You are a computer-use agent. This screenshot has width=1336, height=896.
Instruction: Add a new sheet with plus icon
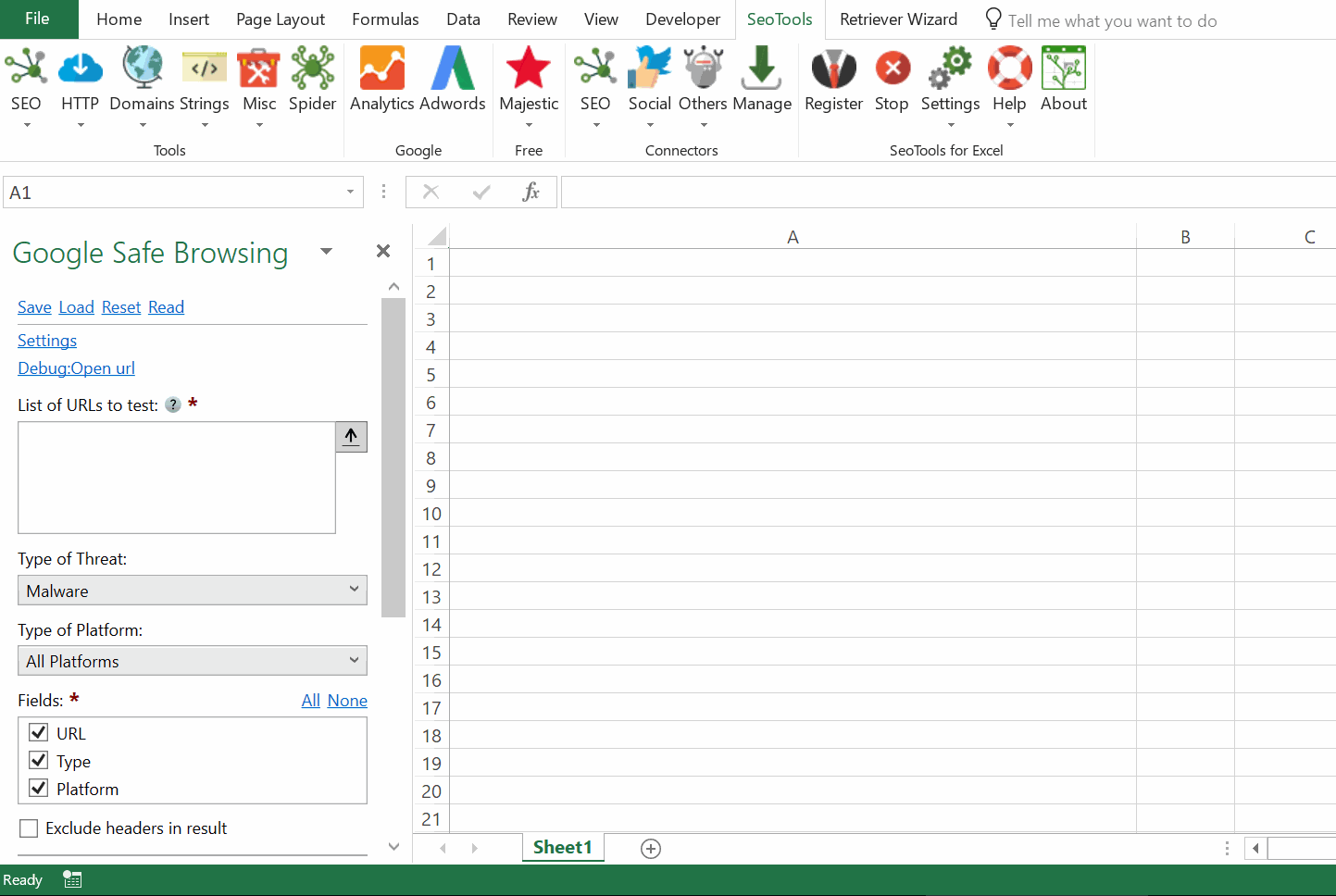(x=651, y=849)
